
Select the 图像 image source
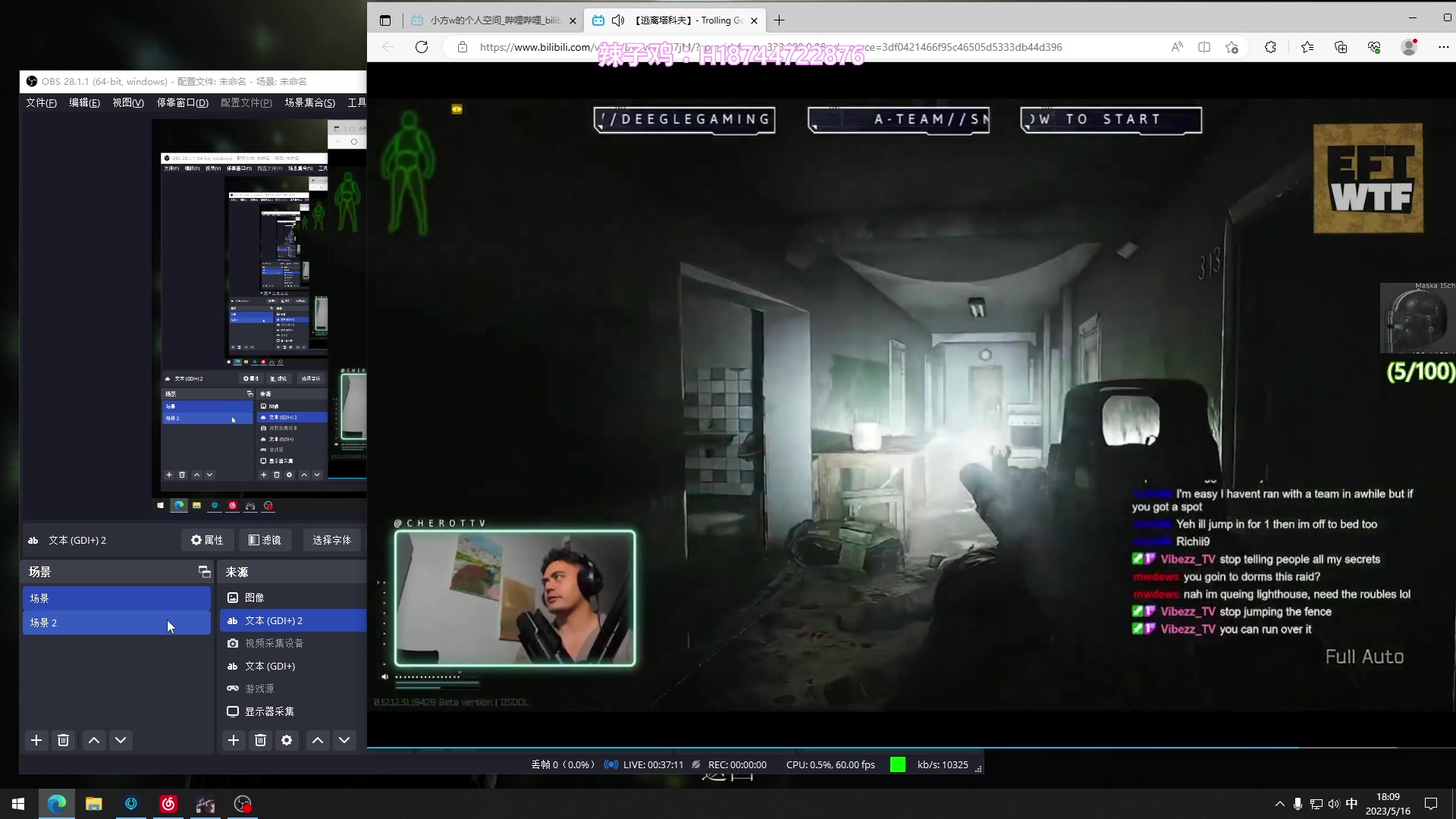coord(293,598)
